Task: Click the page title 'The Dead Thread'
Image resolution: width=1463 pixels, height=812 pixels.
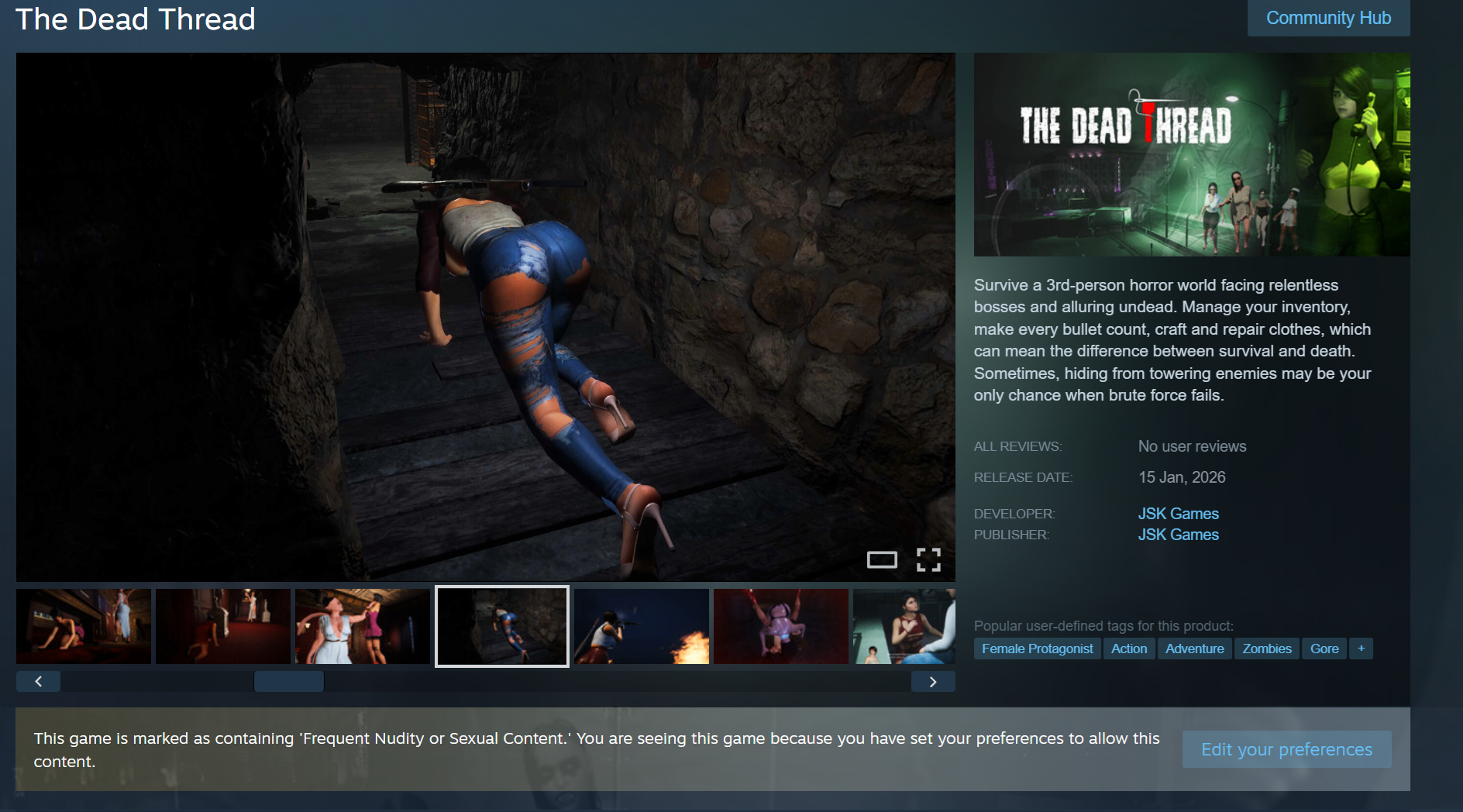Action: (x=136, y=19)
